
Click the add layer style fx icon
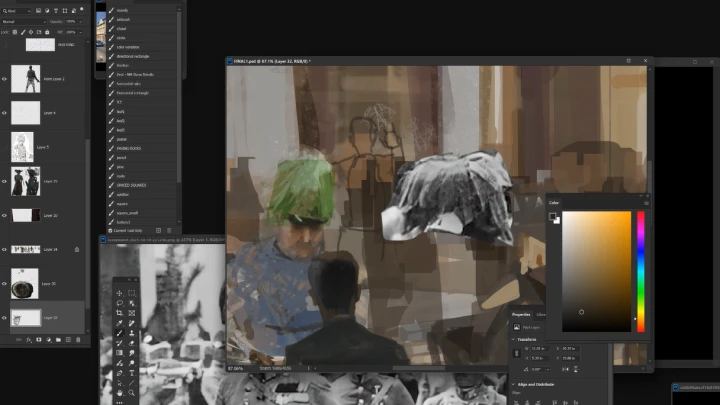[28, 340]
